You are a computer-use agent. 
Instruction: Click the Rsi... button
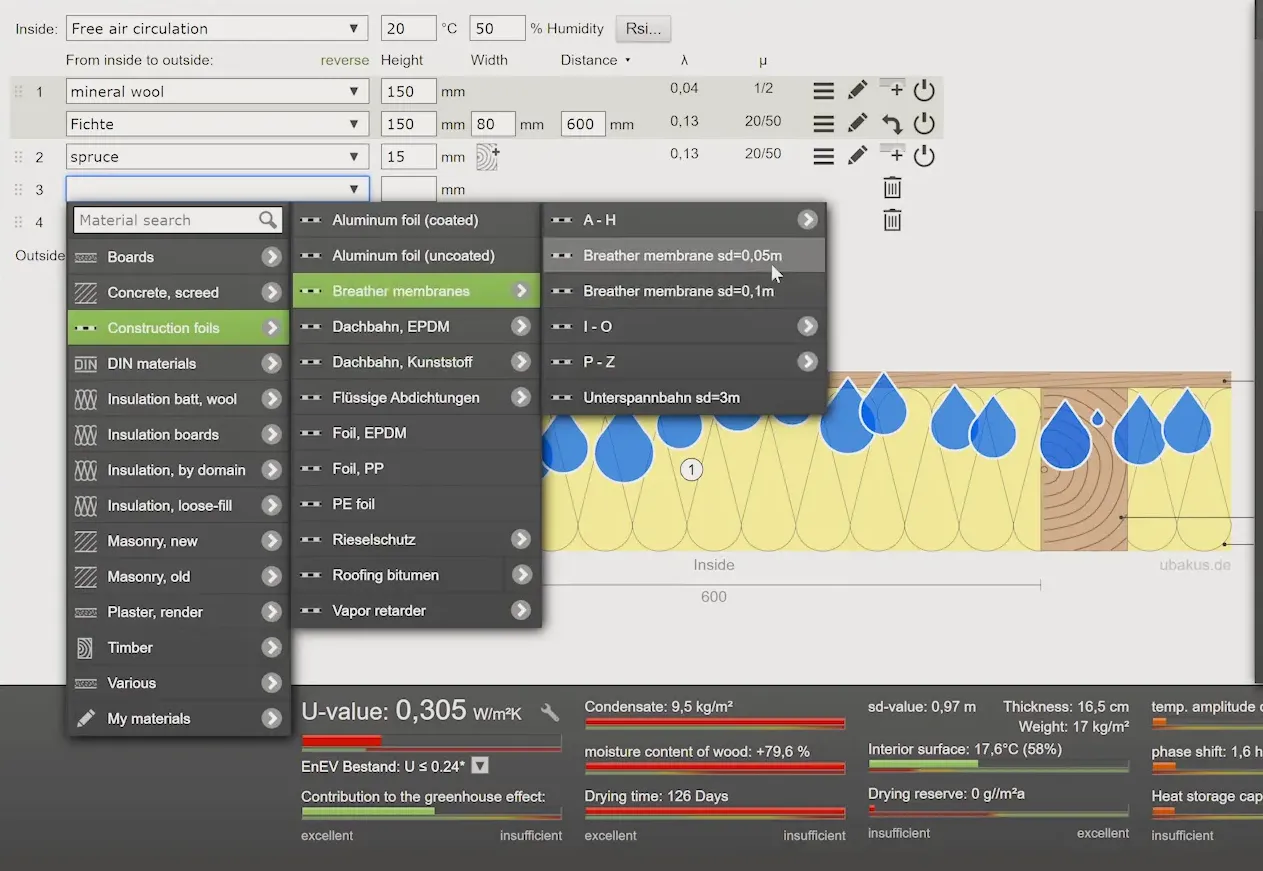click(x=643, y=29)
